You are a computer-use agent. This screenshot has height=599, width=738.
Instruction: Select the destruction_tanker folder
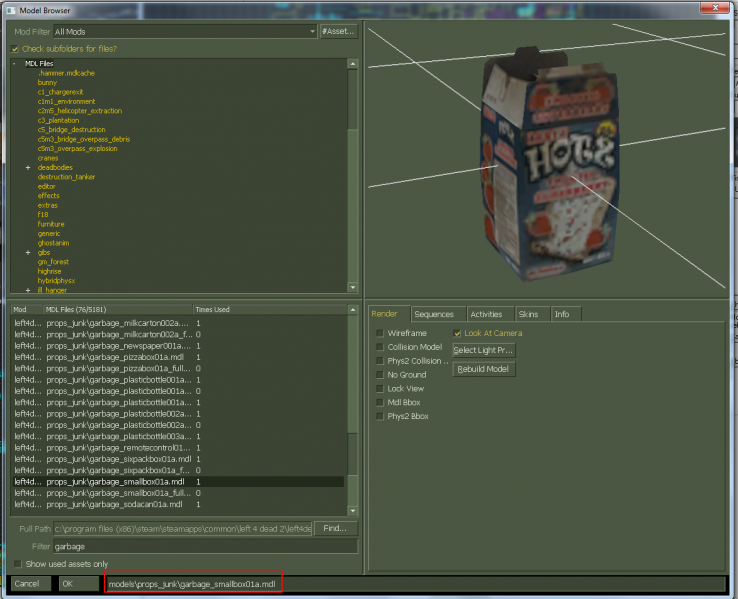[66, 177]
